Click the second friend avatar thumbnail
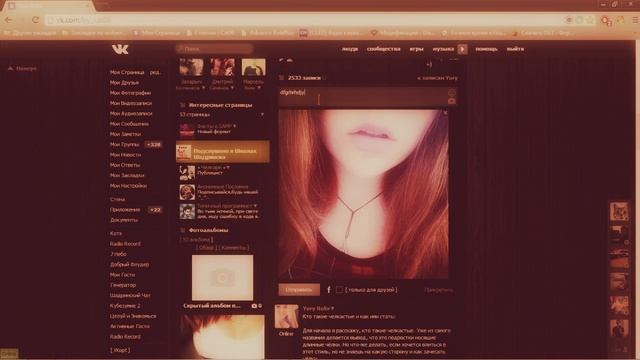The width and height of the screenshot is (640, 360). tap(222, 67)
